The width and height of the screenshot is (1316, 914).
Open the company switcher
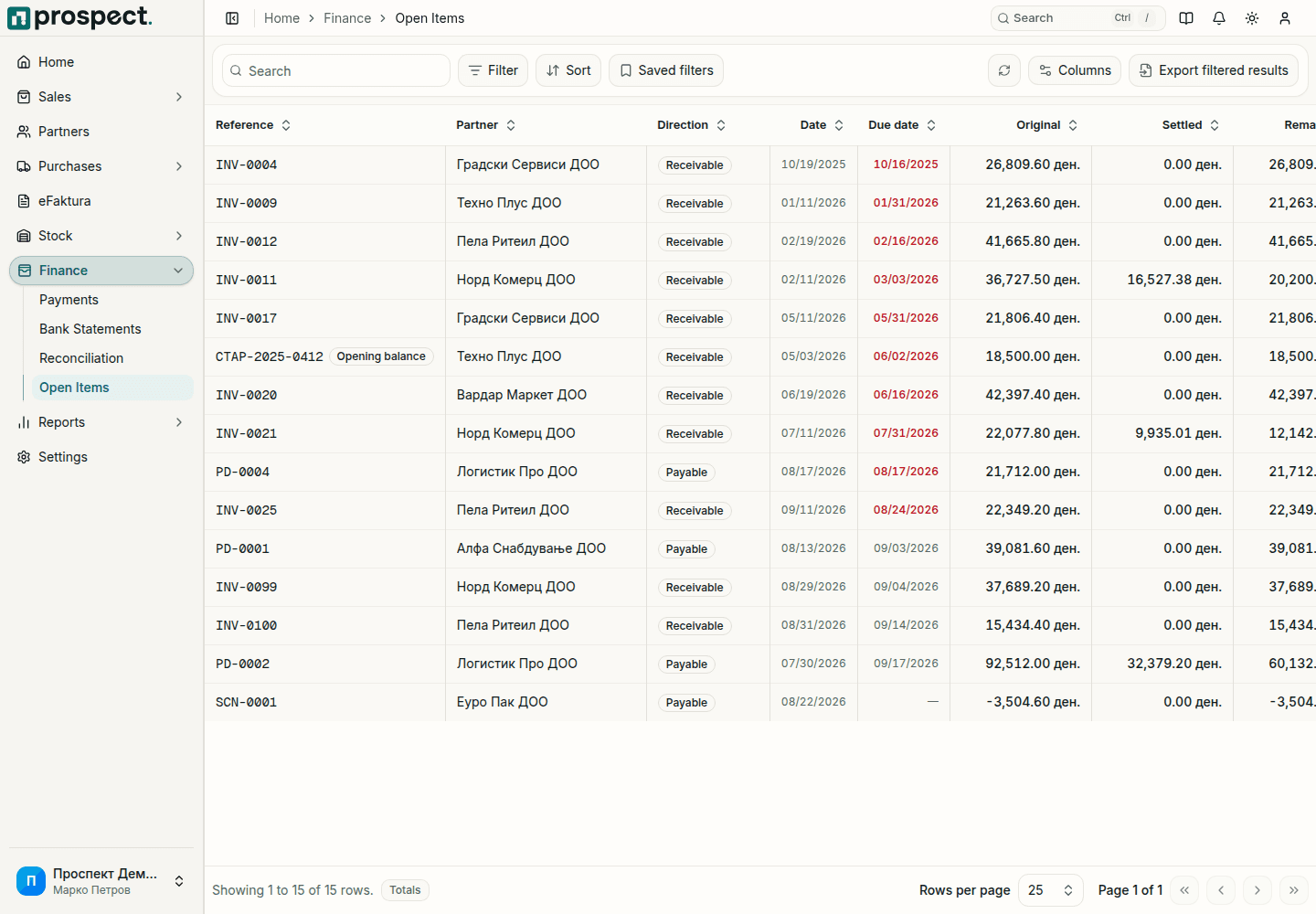101,881
